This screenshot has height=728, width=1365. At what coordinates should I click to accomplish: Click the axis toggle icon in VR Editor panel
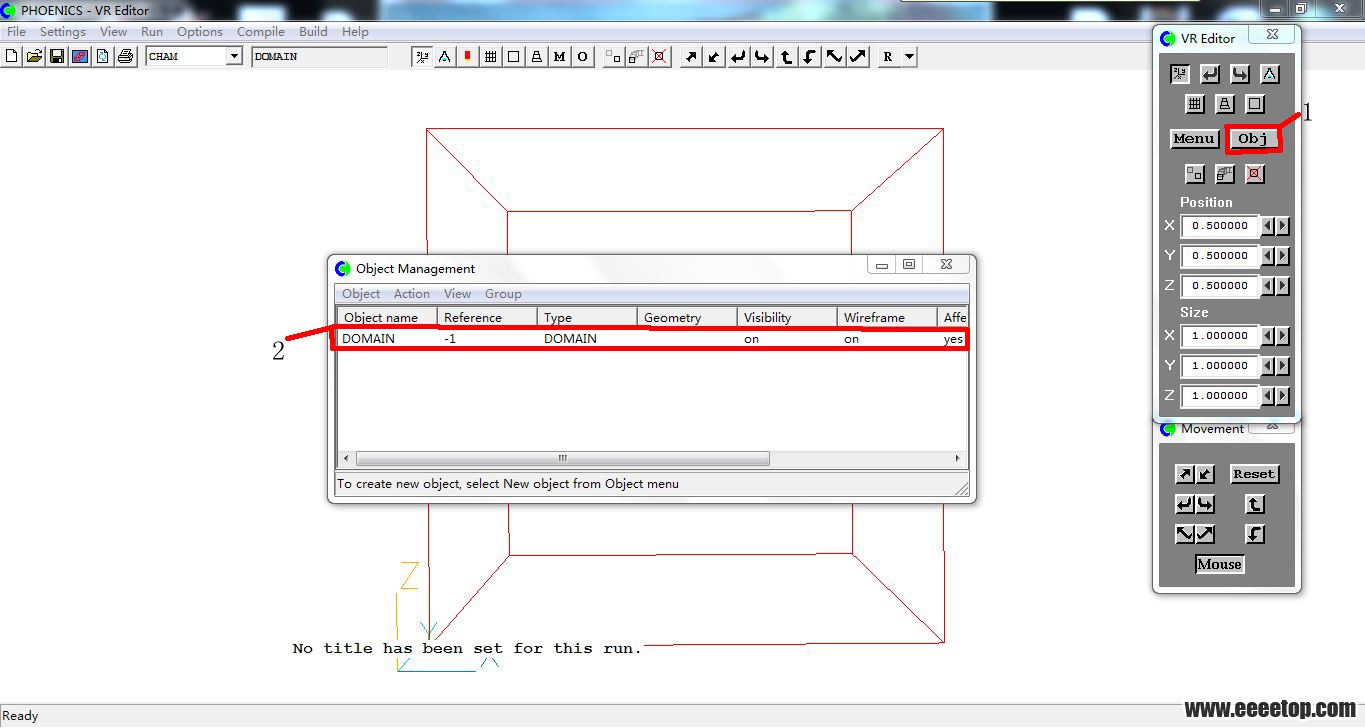click(x=1180, y=74)
